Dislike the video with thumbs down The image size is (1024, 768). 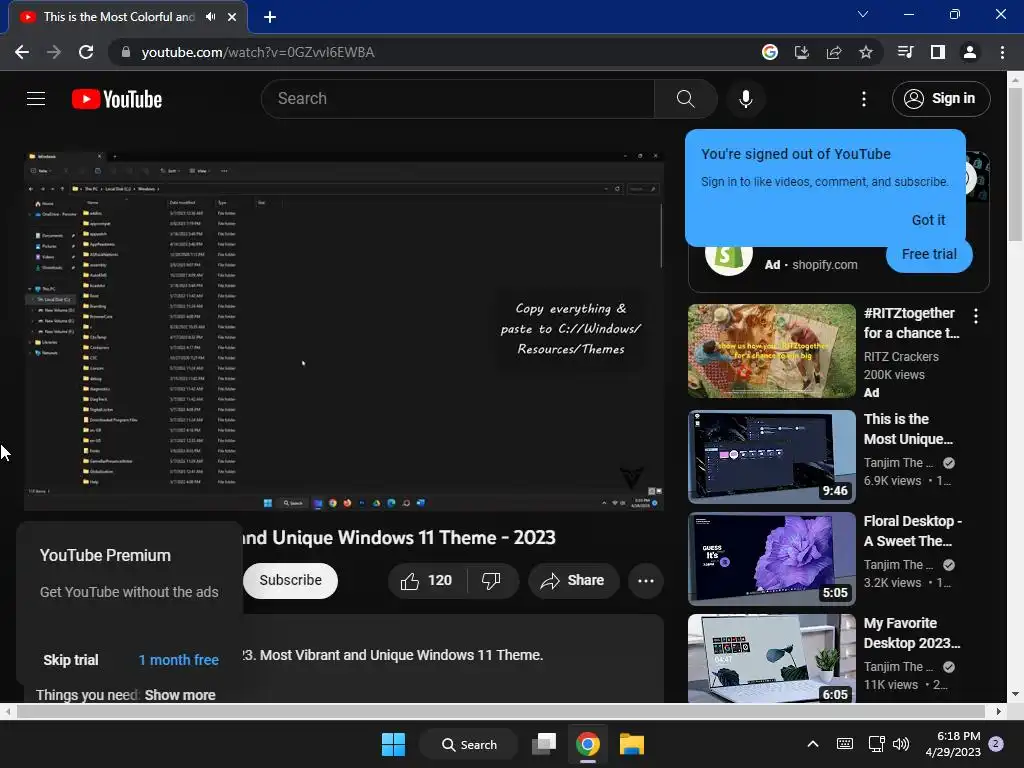[491, 581]
